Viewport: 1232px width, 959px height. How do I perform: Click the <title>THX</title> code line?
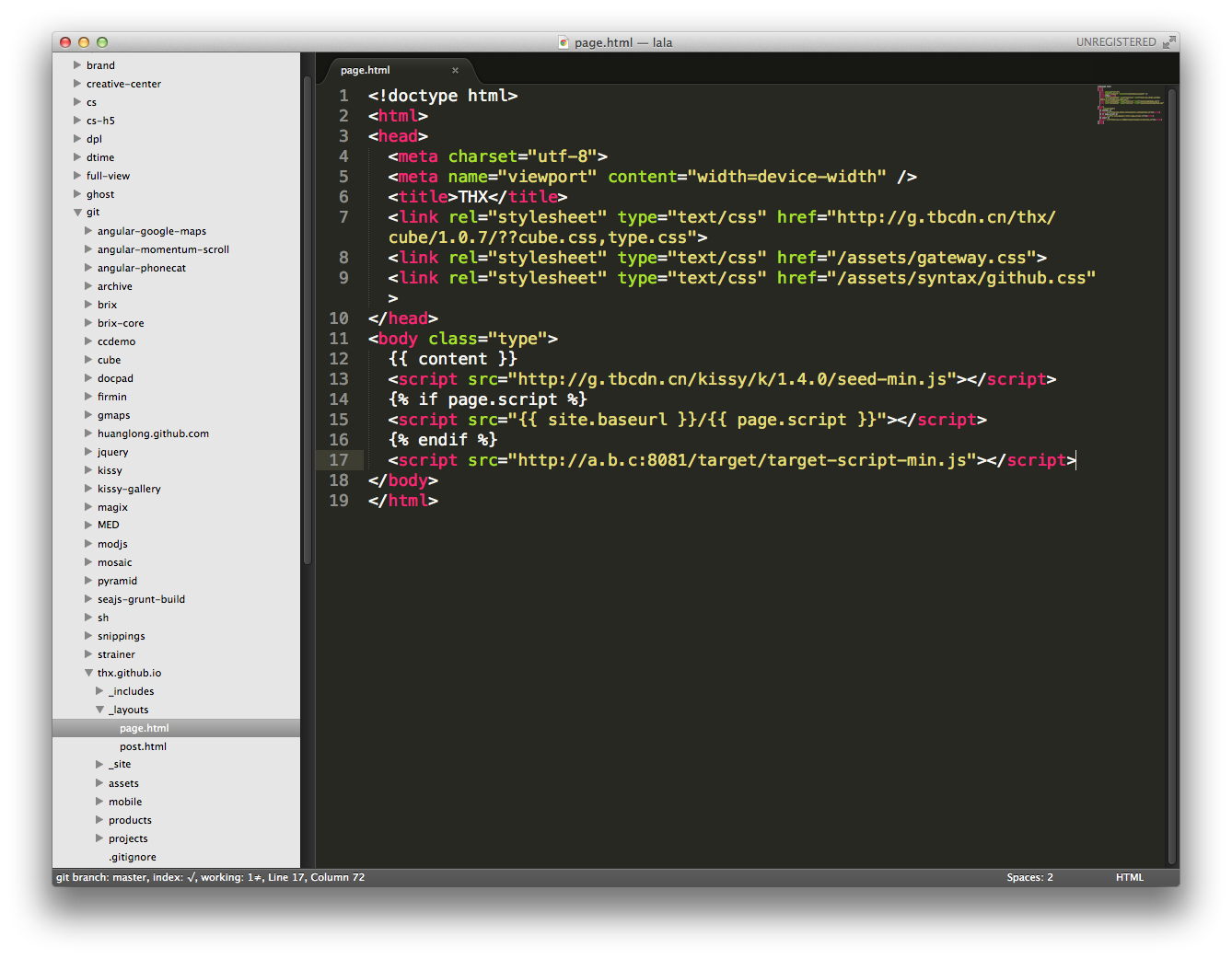coord(478,197)
